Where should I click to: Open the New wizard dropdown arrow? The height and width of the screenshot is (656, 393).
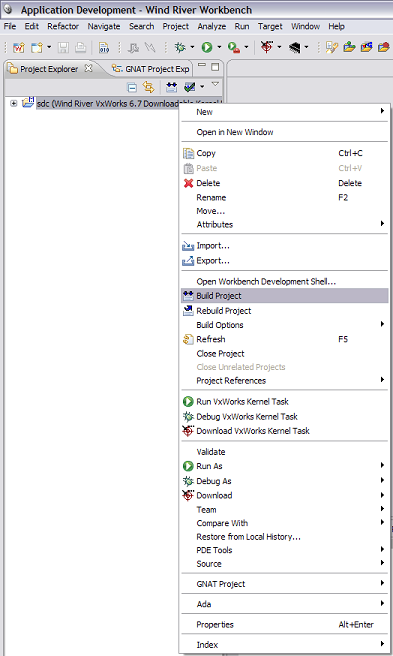point(49,47)
